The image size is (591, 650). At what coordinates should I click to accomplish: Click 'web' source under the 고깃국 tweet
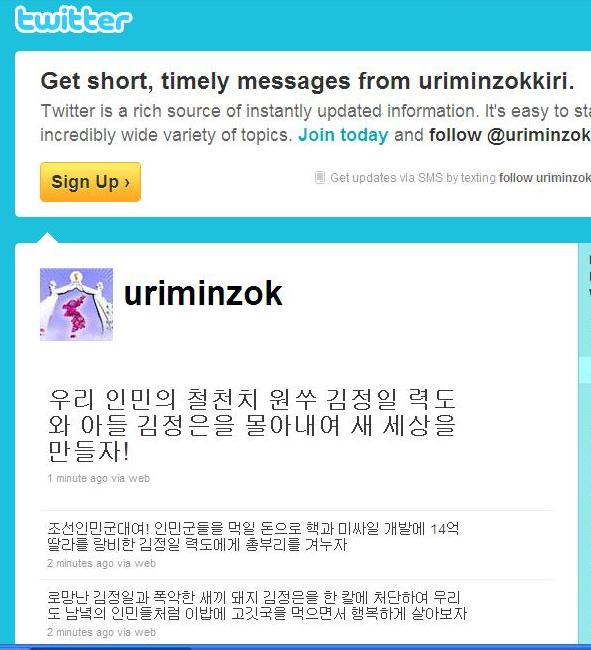point(145,632)
